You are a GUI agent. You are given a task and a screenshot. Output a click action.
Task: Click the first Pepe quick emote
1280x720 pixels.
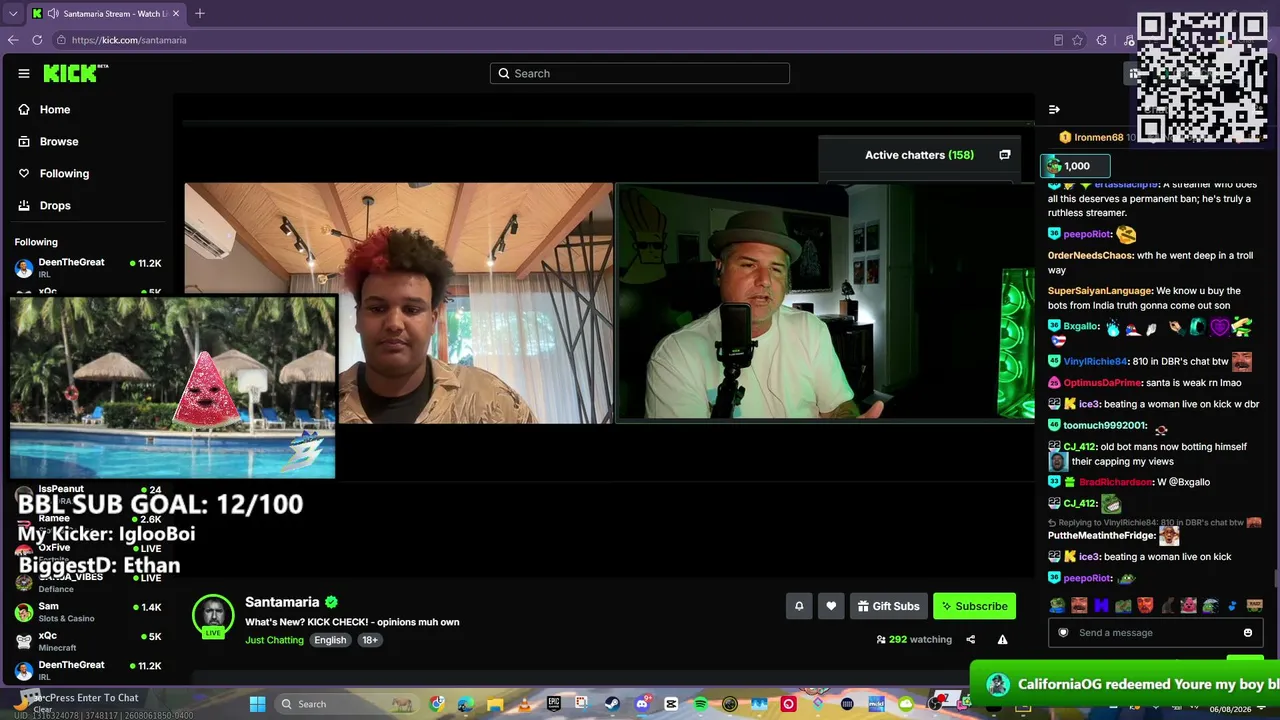click(1057, 605)
